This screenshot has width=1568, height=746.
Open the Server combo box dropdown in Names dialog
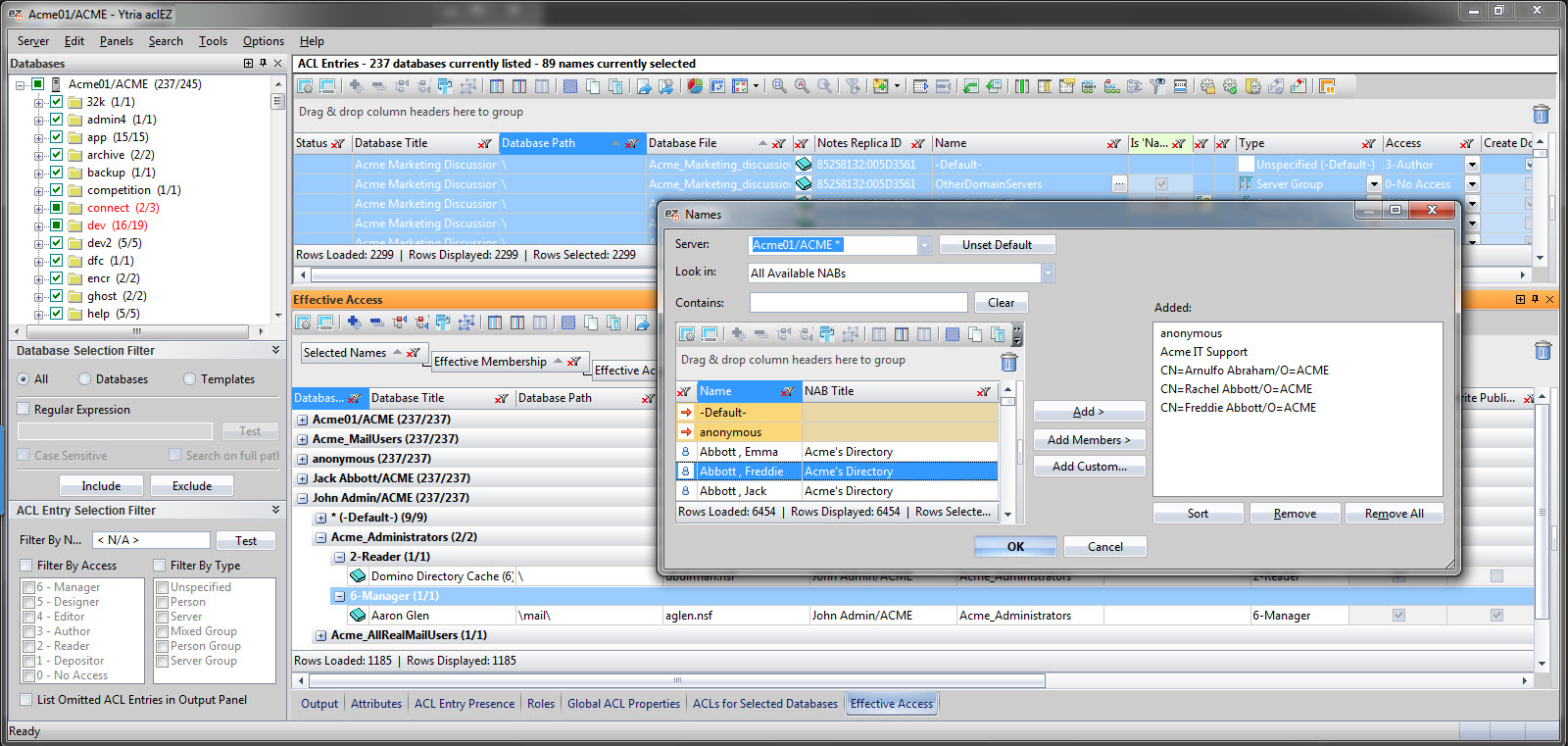[924, 245]
